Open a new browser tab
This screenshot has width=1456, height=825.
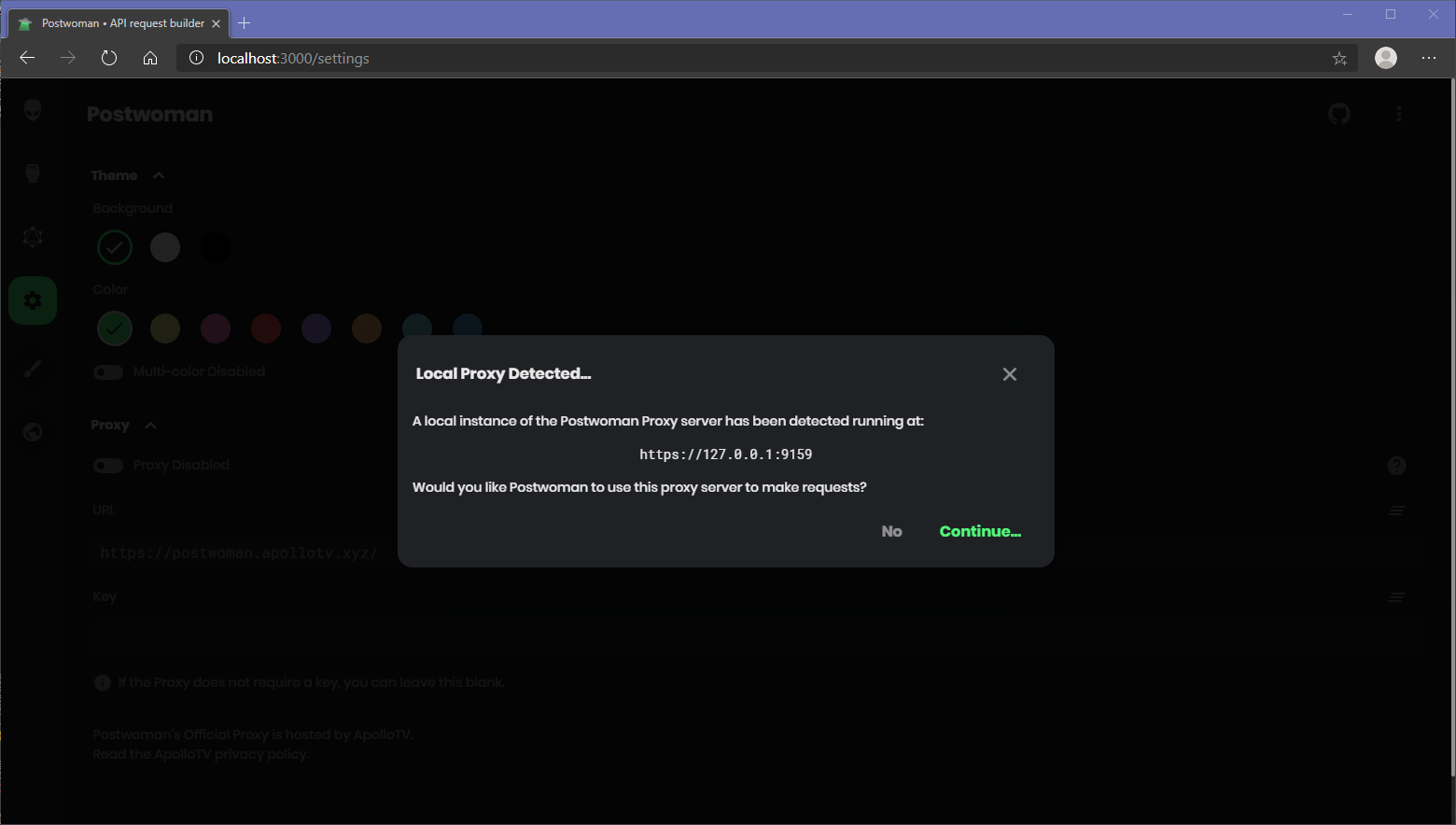[245, 23]
